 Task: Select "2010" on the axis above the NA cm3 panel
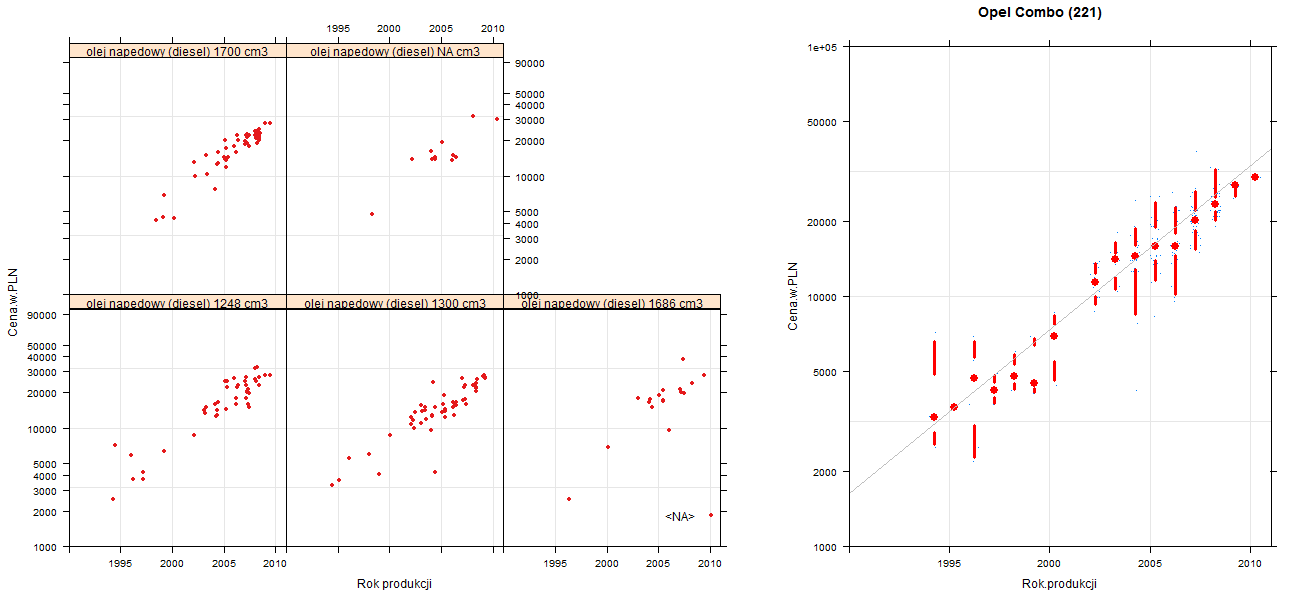click(492, 29)
